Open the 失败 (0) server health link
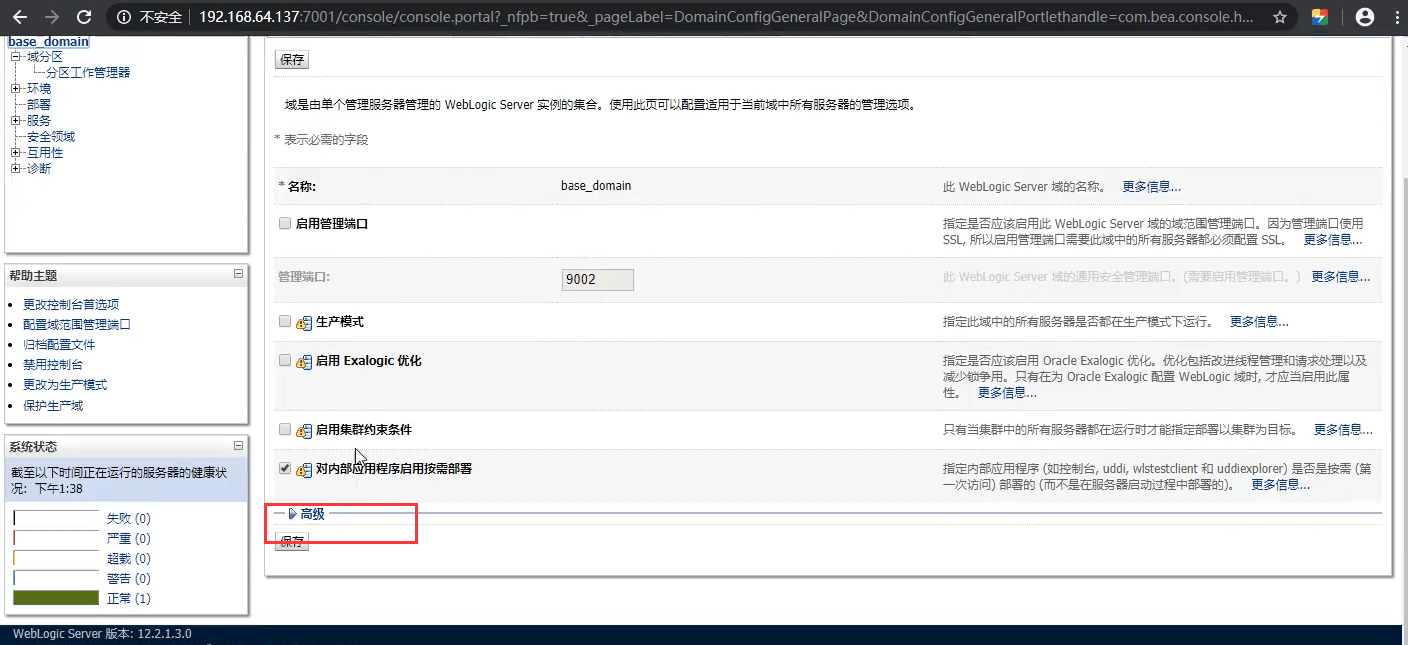The width and height of the screenshot is (1408, 645). [x=129, y=518]
